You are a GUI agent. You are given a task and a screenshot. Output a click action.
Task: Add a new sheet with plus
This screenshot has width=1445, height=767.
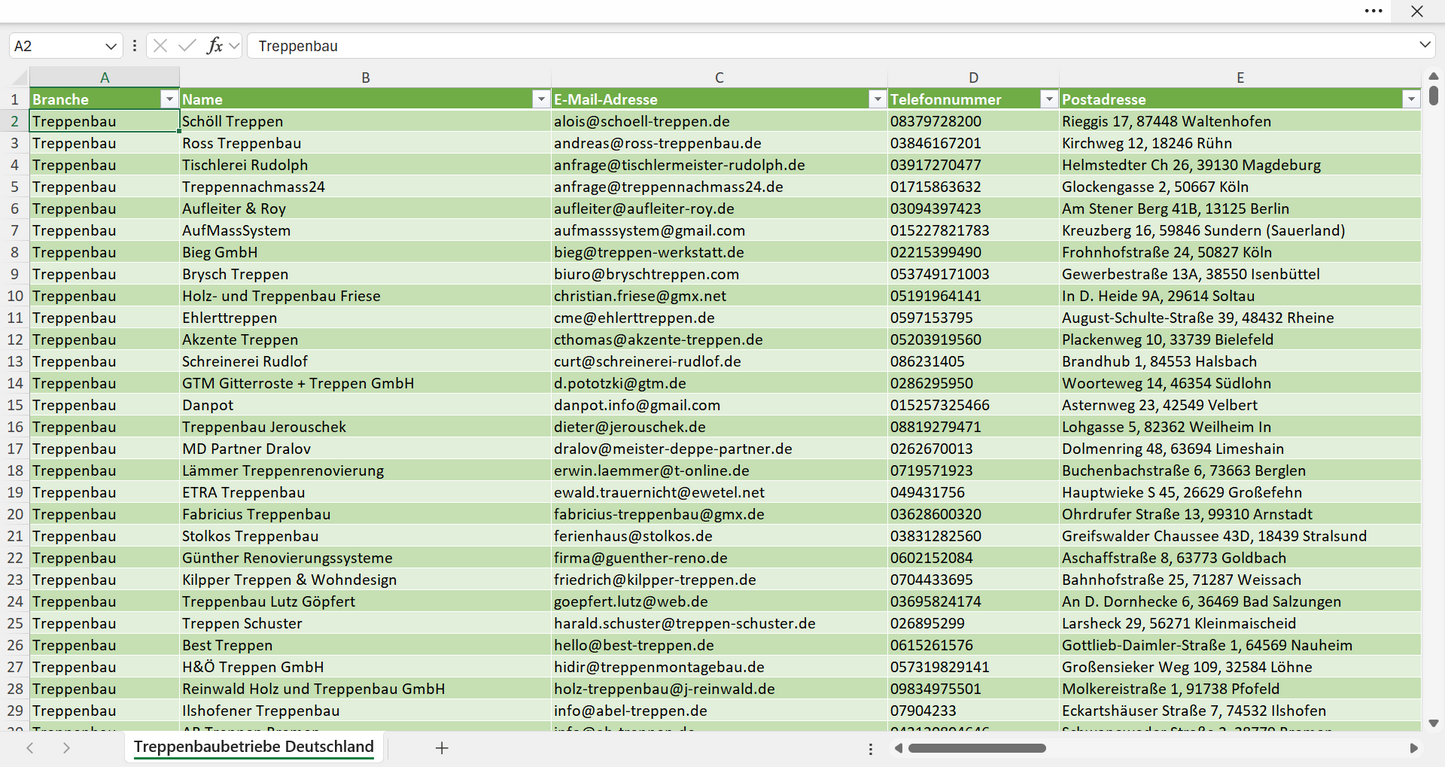pyautogui.click(x=442, y=748)
